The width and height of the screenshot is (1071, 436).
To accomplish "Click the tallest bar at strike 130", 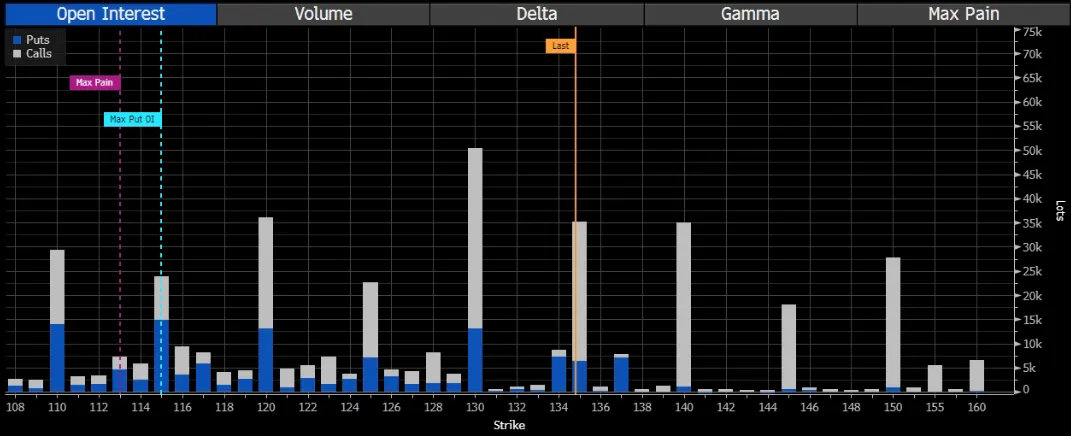I will pos(475,270).
